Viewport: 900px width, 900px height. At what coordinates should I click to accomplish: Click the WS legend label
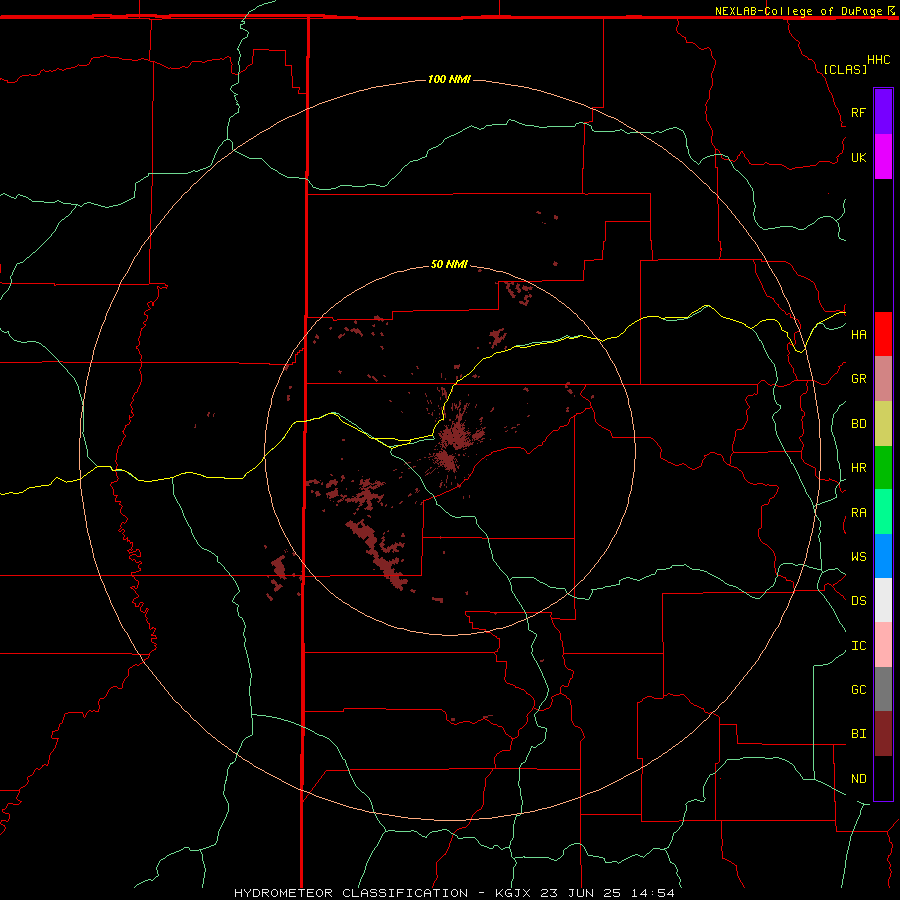point(858,556)
